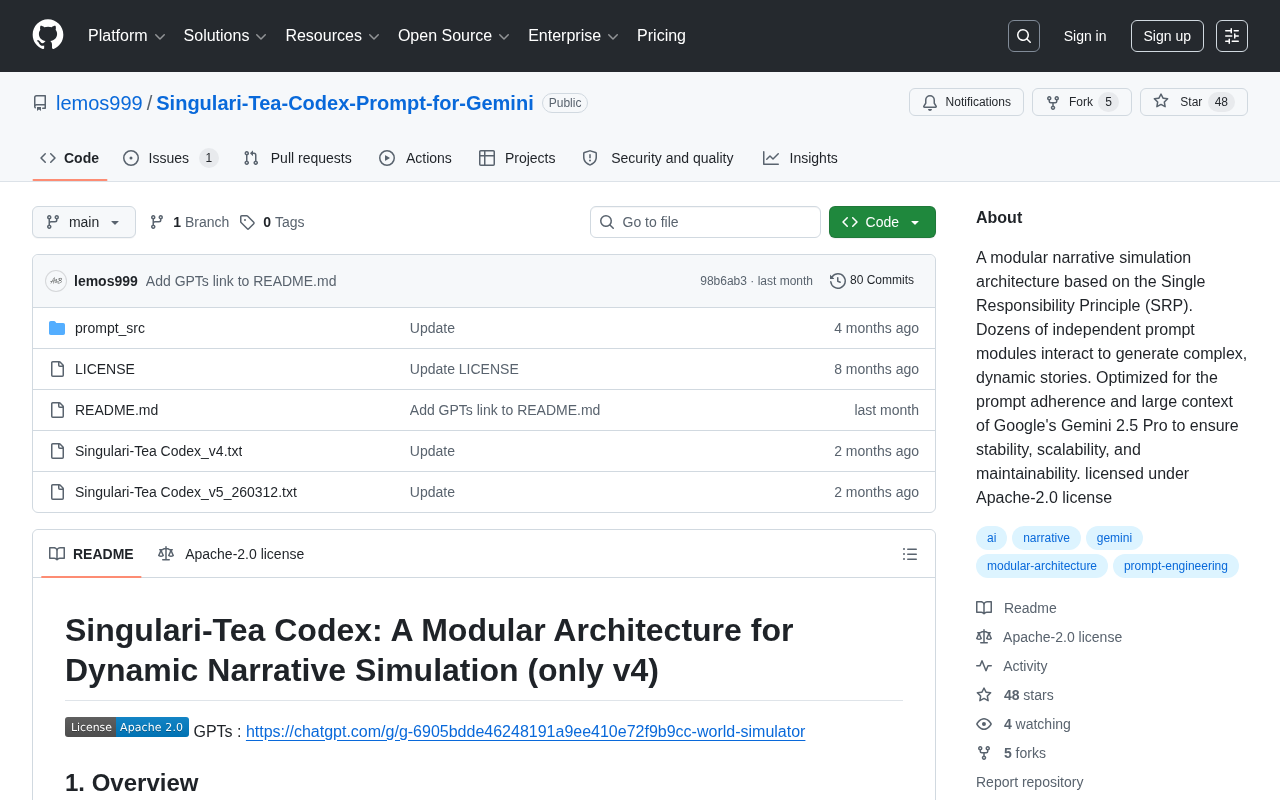Open the search magnifier button
1280x800 pixels.
[x=1024, y=36]
